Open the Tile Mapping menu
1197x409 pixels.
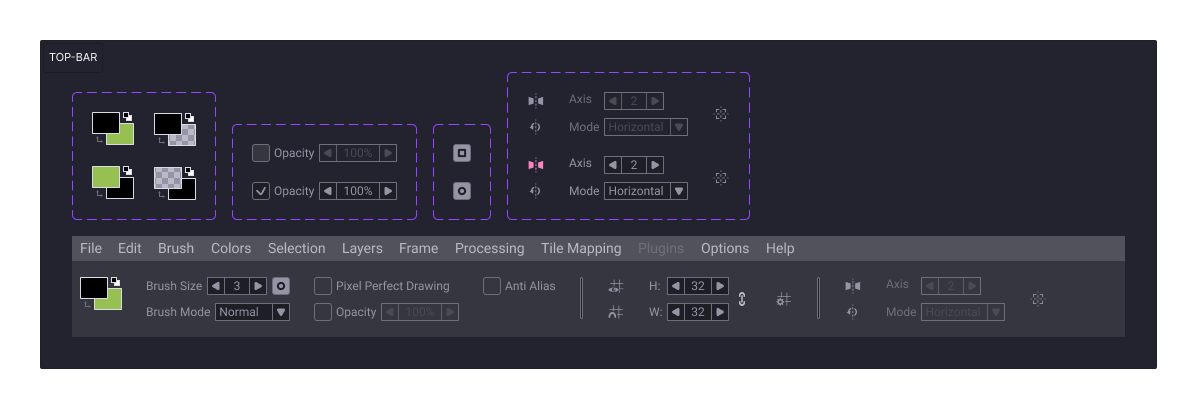coord(582,248)
